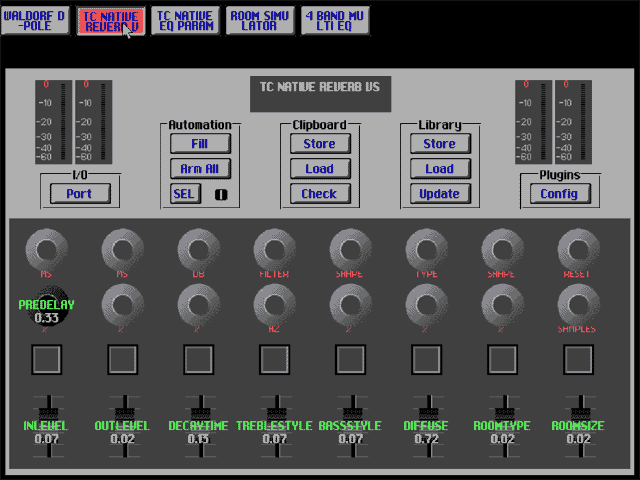This screenshot has width=640, height=480.
Task: Click the SHAPE knob in BASSSTYLE column
Action: [x=350, y=249]
